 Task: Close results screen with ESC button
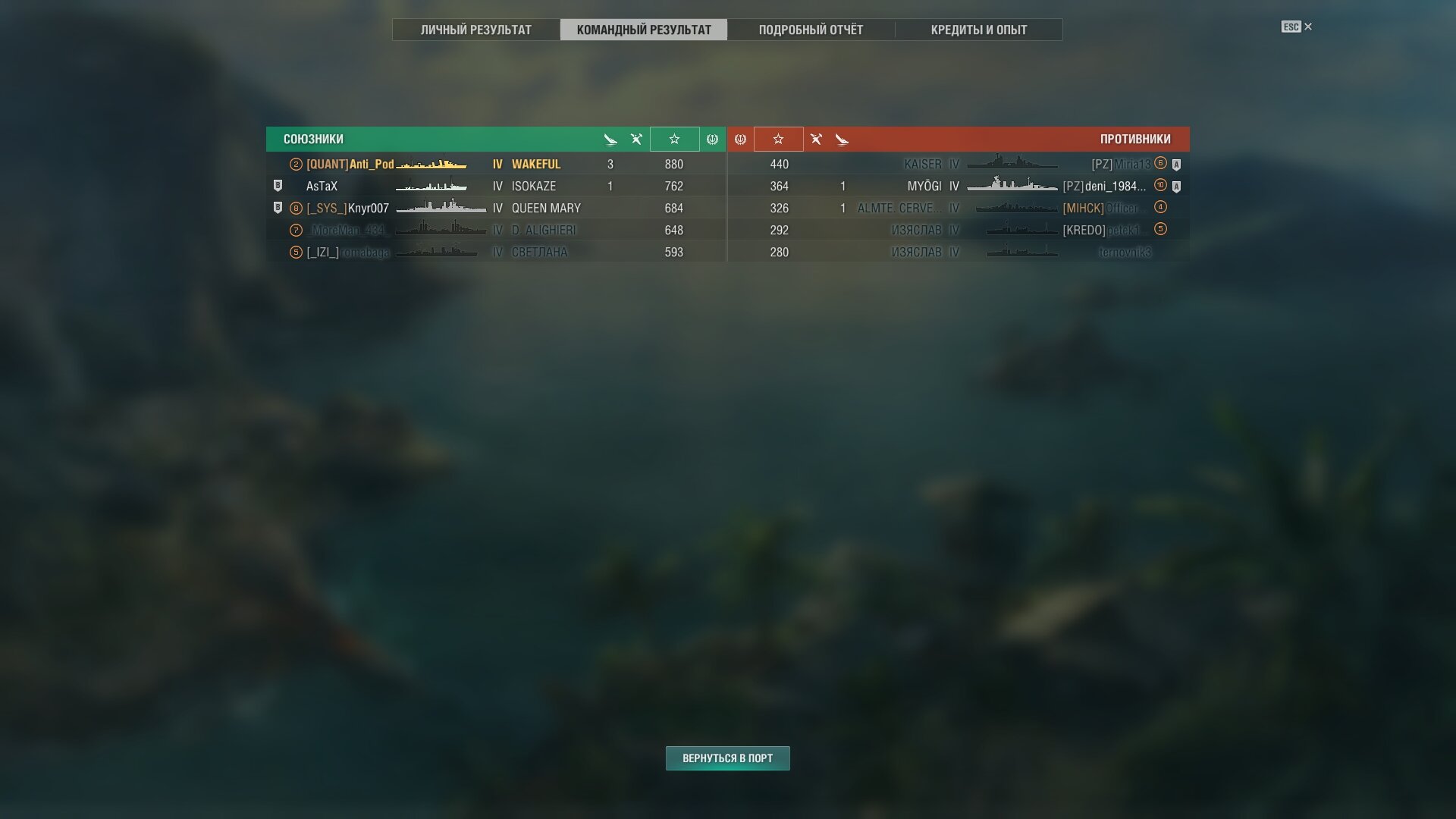[x=1297, y=27]
